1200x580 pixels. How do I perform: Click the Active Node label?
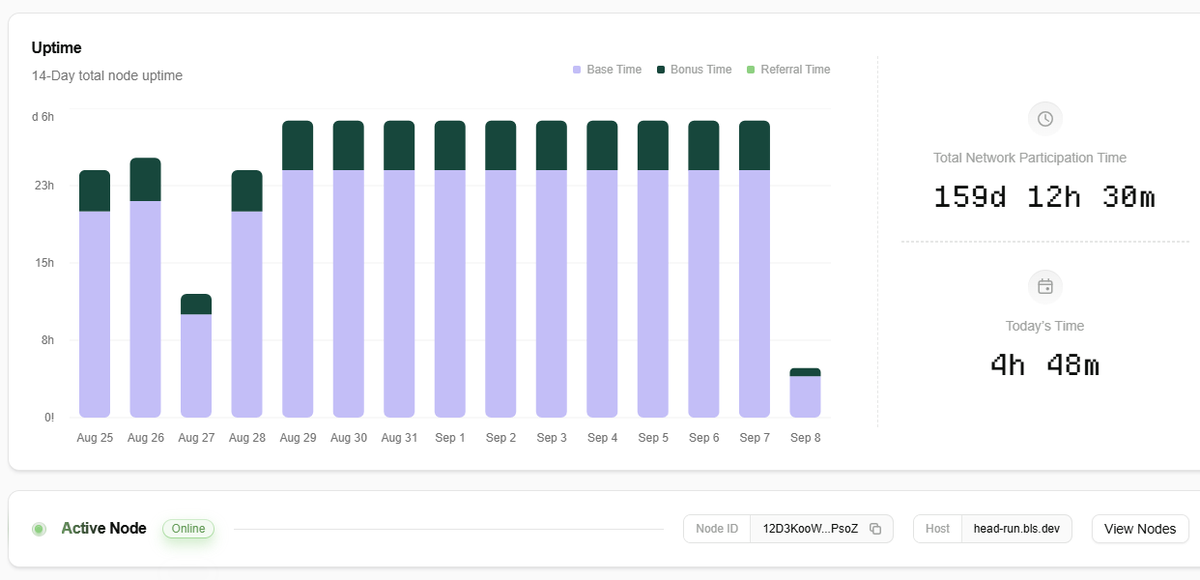click(x=104, y=529)
